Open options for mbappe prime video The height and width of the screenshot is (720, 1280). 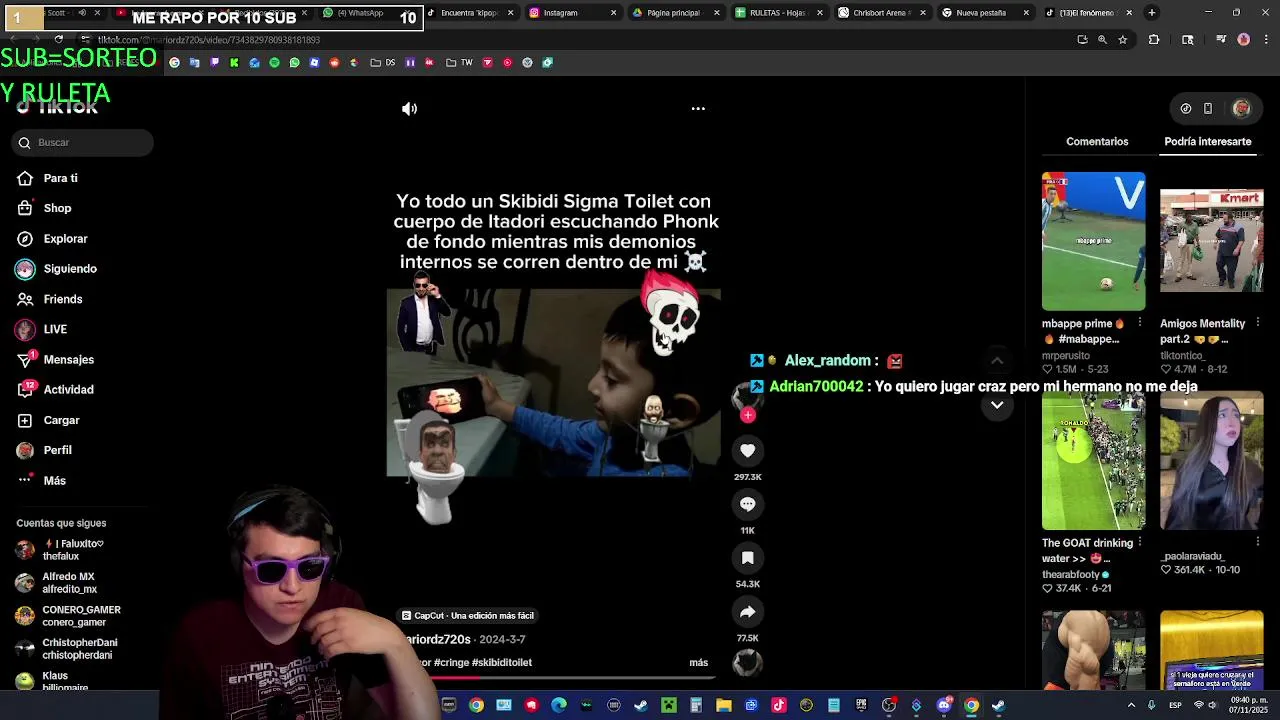pos(1139,323)
